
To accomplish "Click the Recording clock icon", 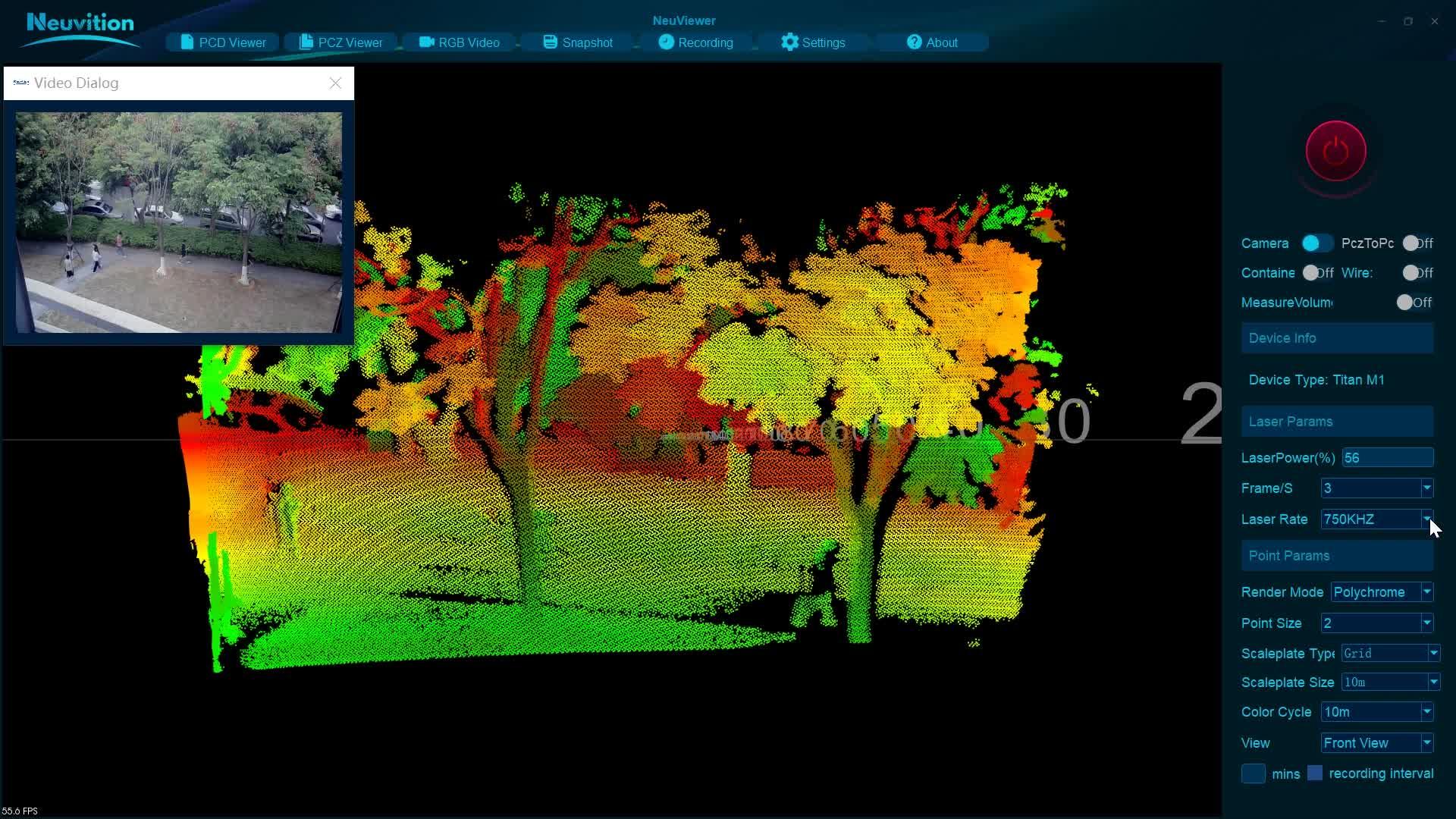I will (666, 42).
